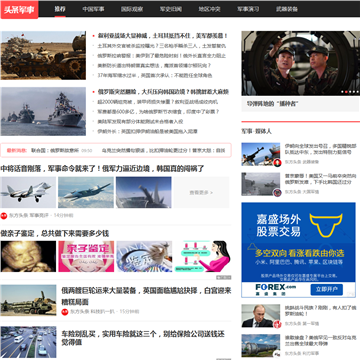The image size is (360, 360).
Task: Open the 联合国 item in the news ticker
Action: point(55,150)
